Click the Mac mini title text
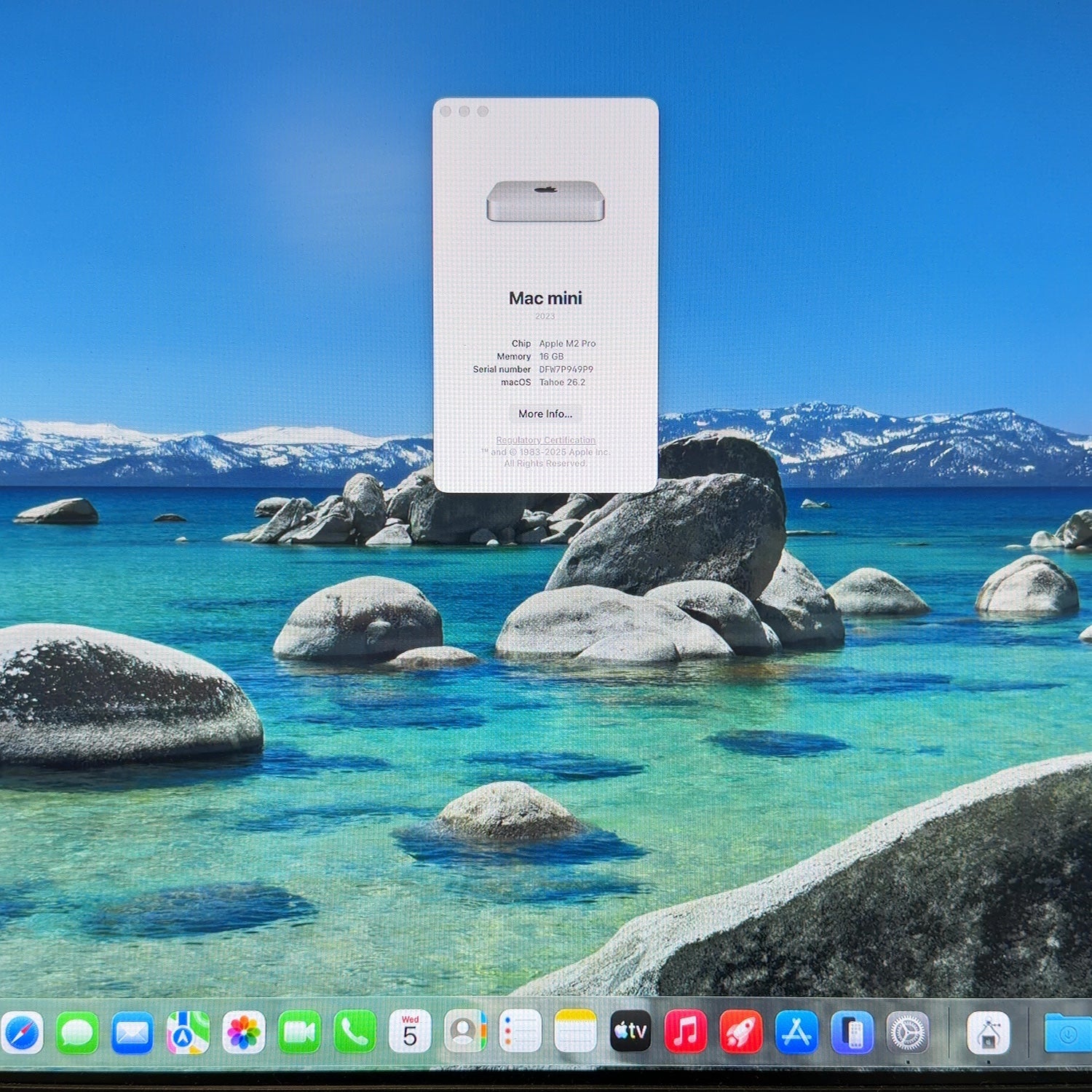1092x1092 pixels. point(545,298)
